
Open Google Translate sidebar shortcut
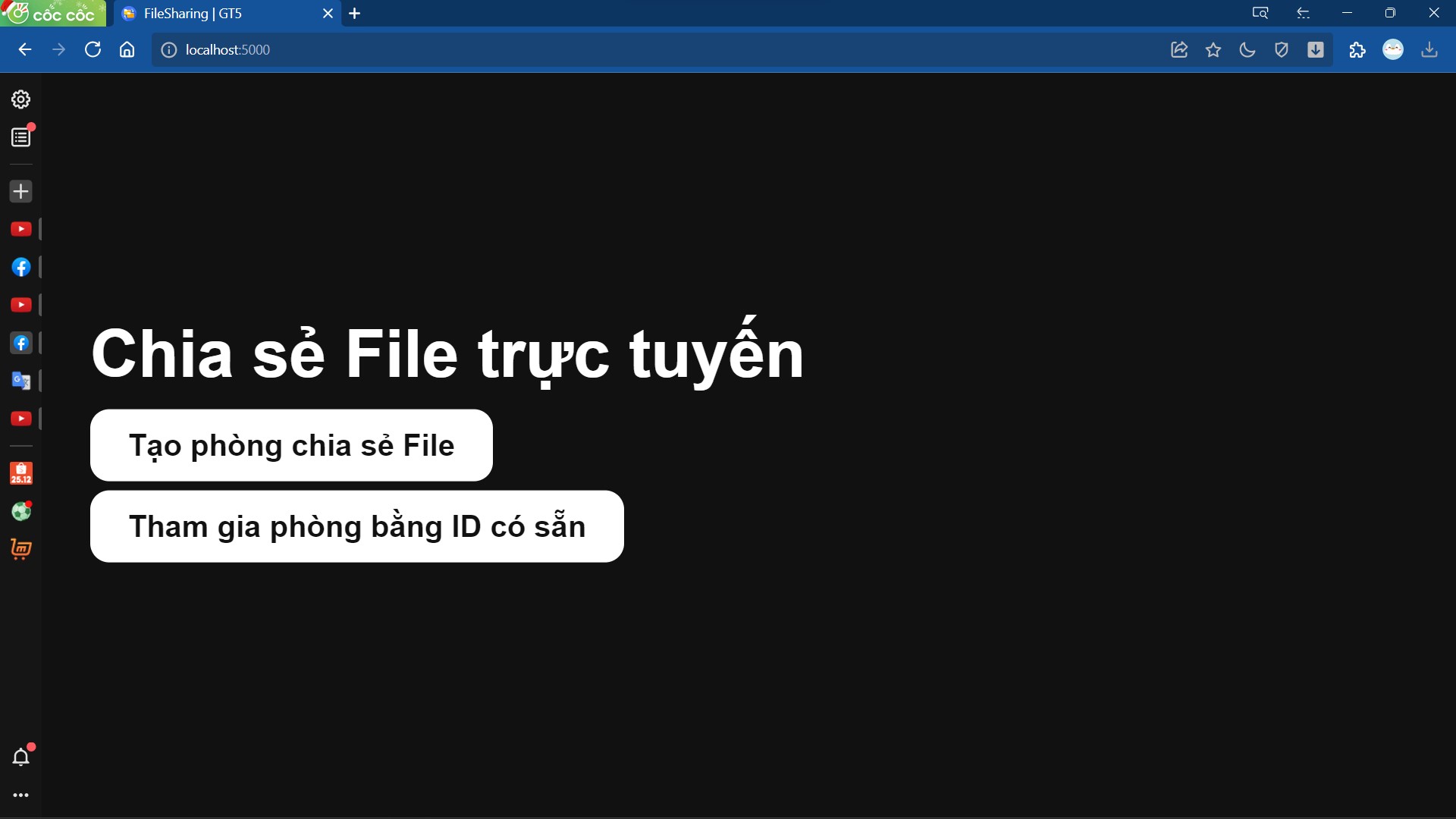(20, 381)
